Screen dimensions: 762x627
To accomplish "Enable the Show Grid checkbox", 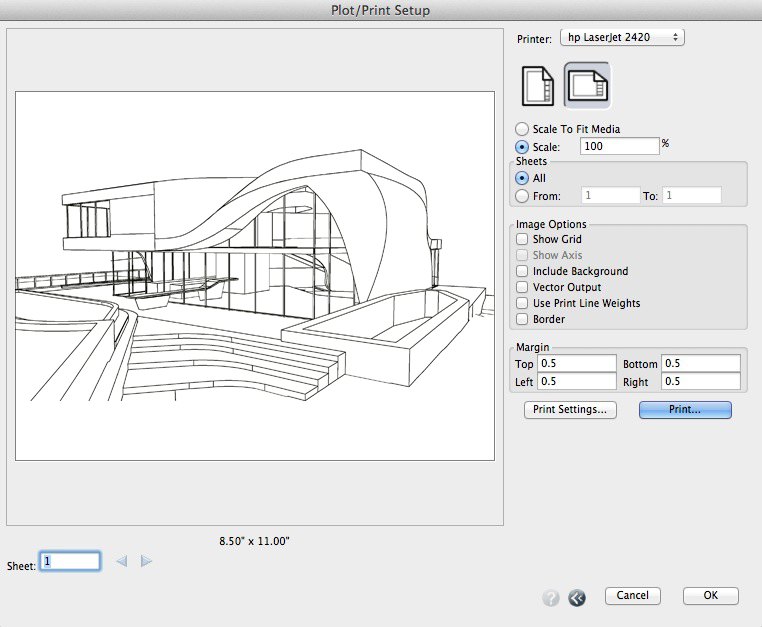I will tap(522, 239).
